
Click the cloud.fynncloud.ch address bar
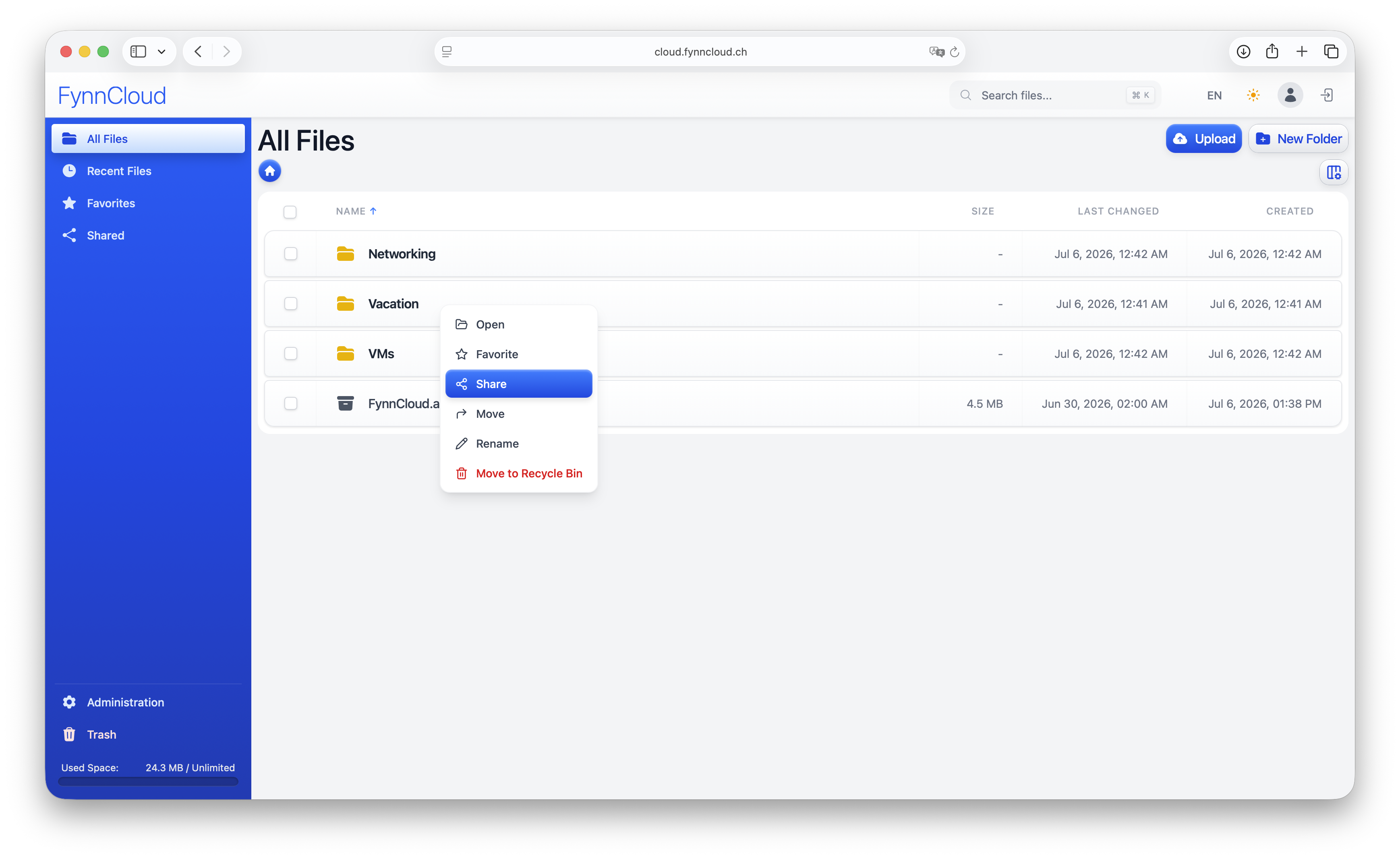tap(700, 52)
